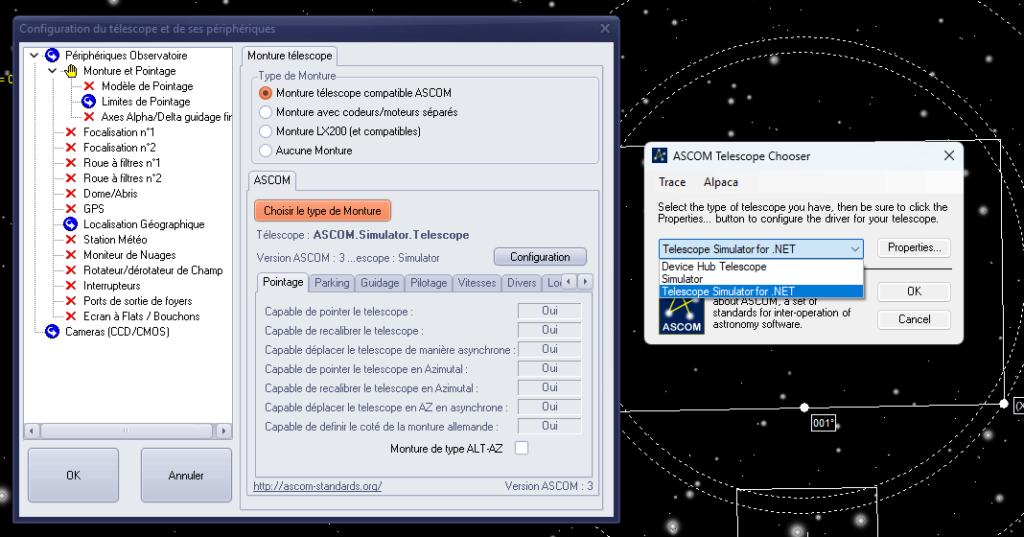Image resolution: width=1024 pixels, height=537 pixels.
Task: Click the Properties... button
Action: pos(914,248)
